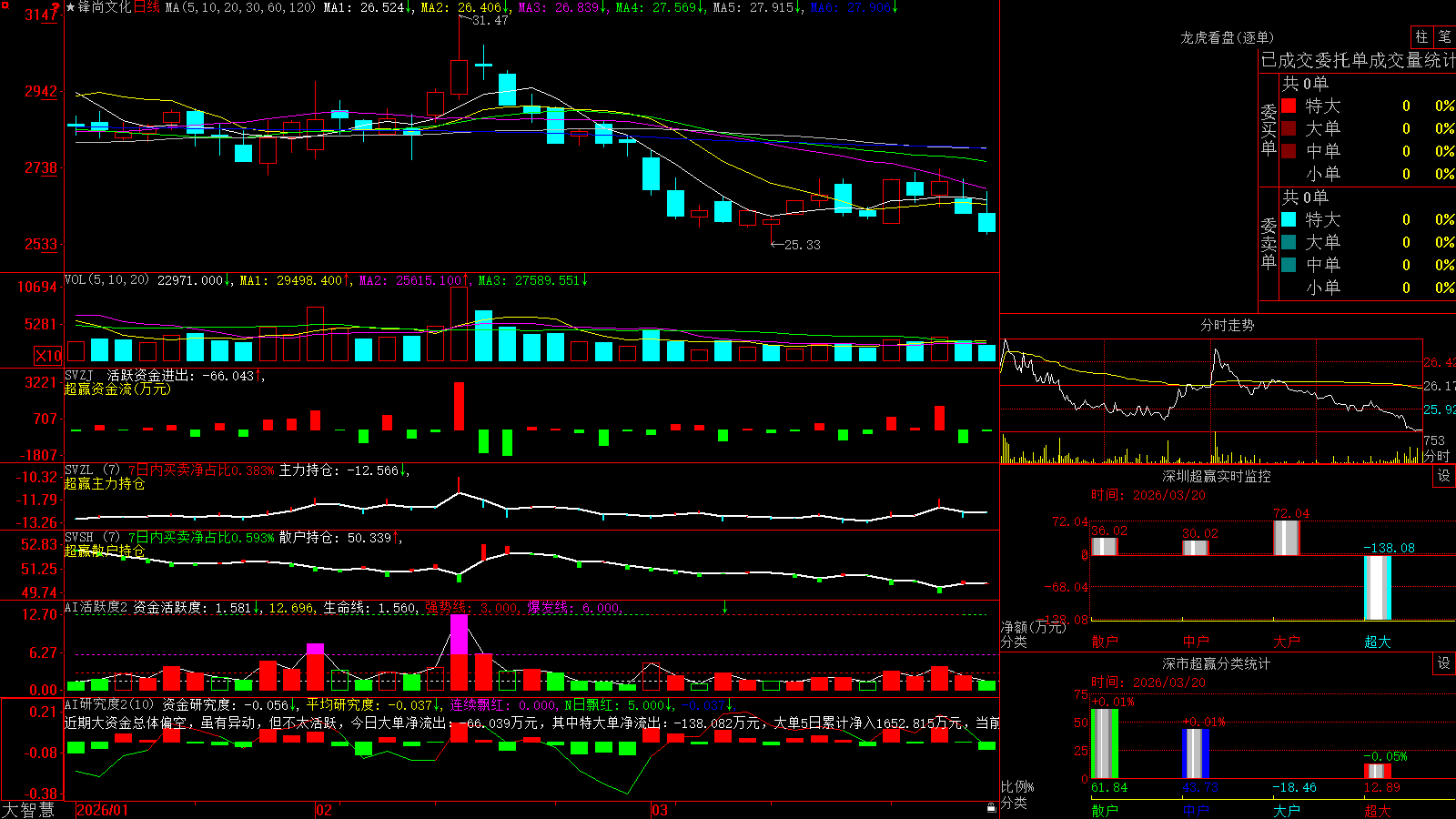Click the cyan 特大 sell order swatch
This screenshot has width=1456, height=819.
click(x=1289, y=219)
